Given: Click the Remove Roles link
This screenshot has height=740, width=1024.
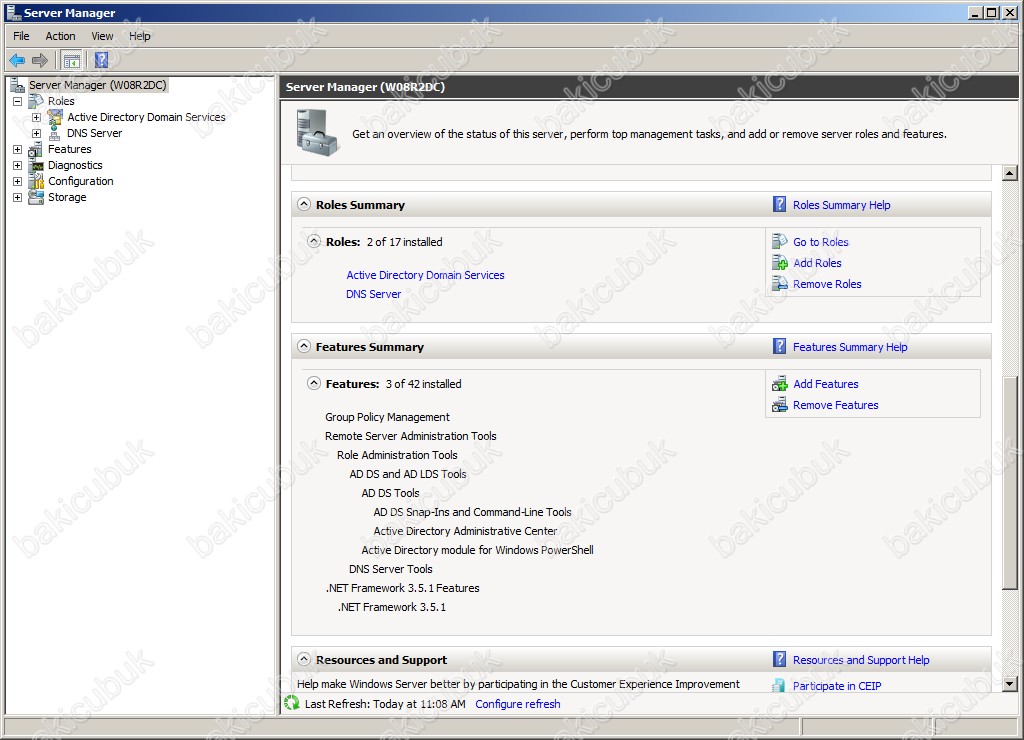Looking at the screenshot, I should 827,284.
